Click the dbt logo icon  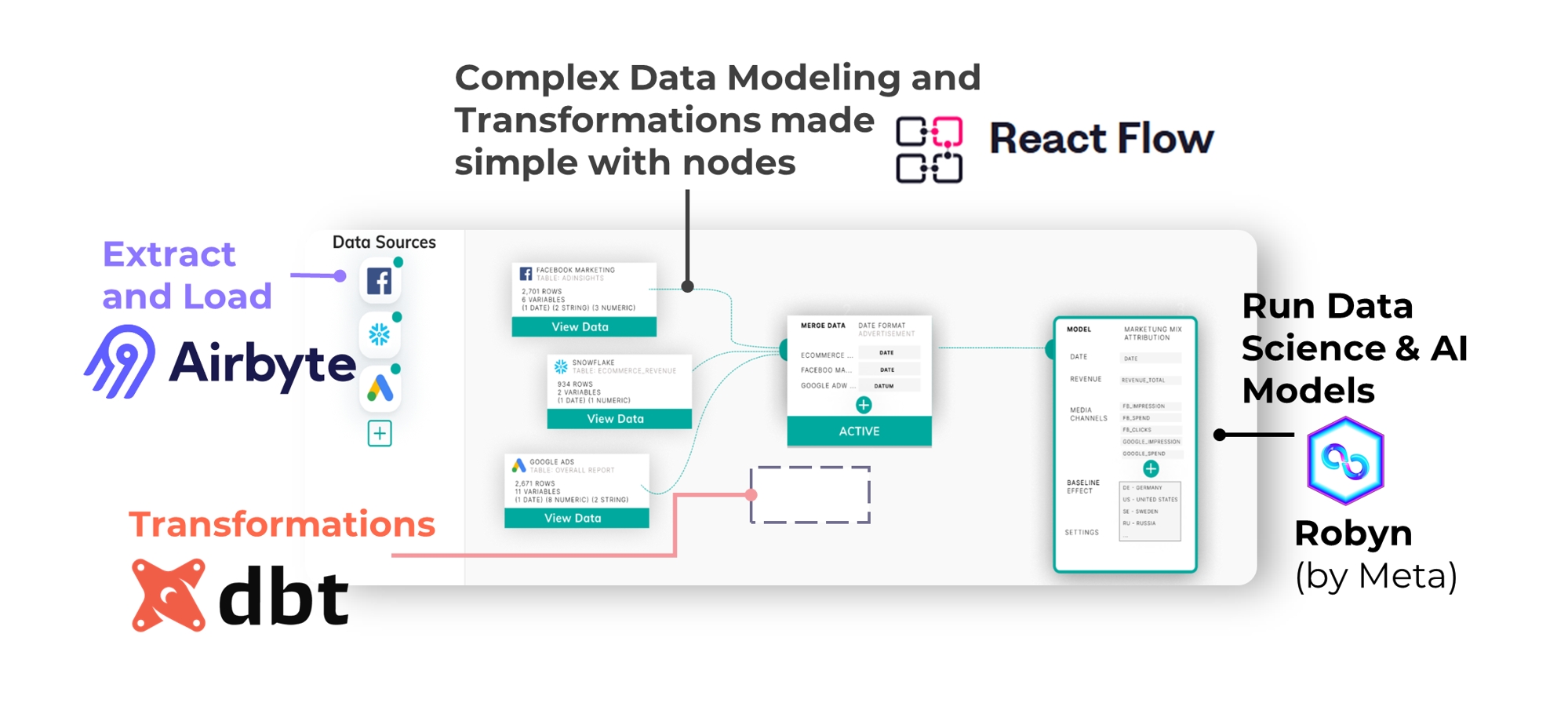[x=169, y=596]
